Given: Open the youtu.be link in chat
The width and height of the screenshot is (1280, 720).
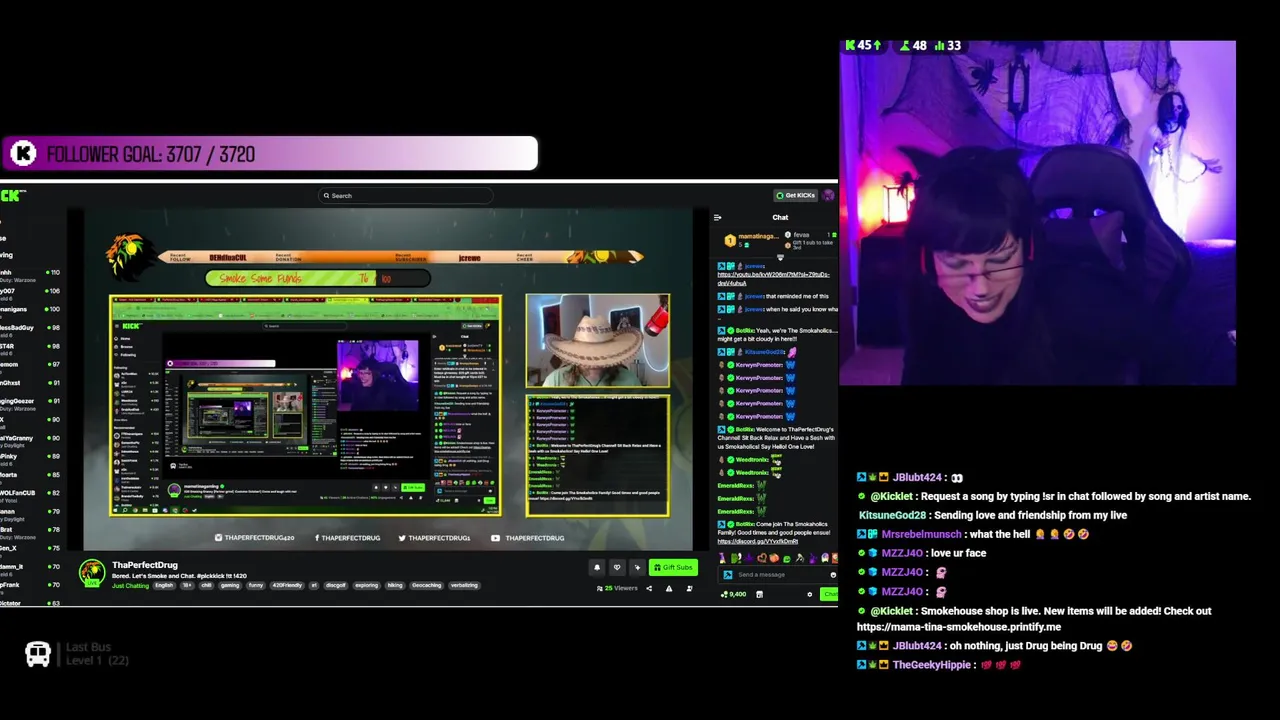Looking at the screenshot, I should 773,278.
